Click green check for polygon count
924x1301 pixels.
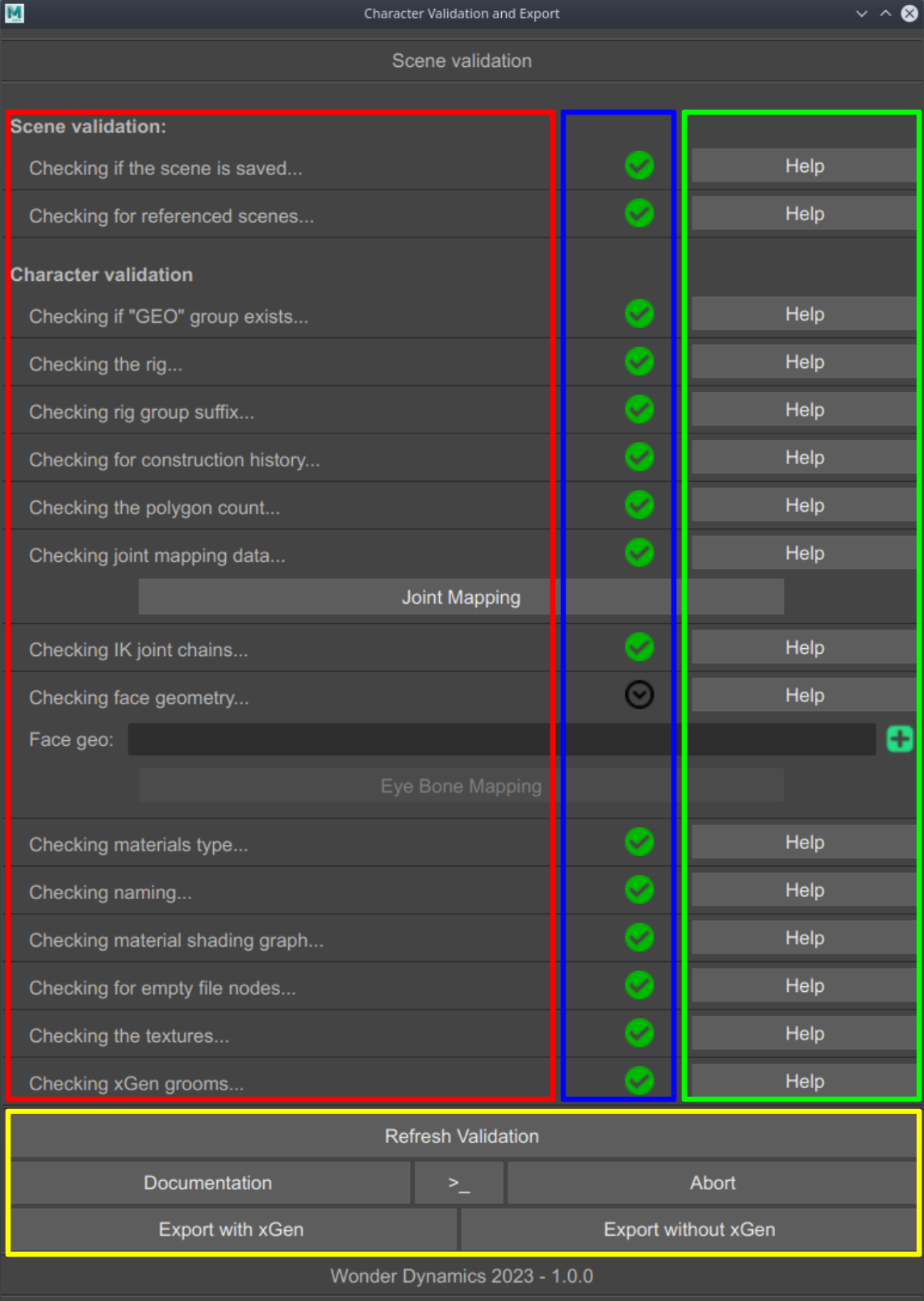[639, 505]
